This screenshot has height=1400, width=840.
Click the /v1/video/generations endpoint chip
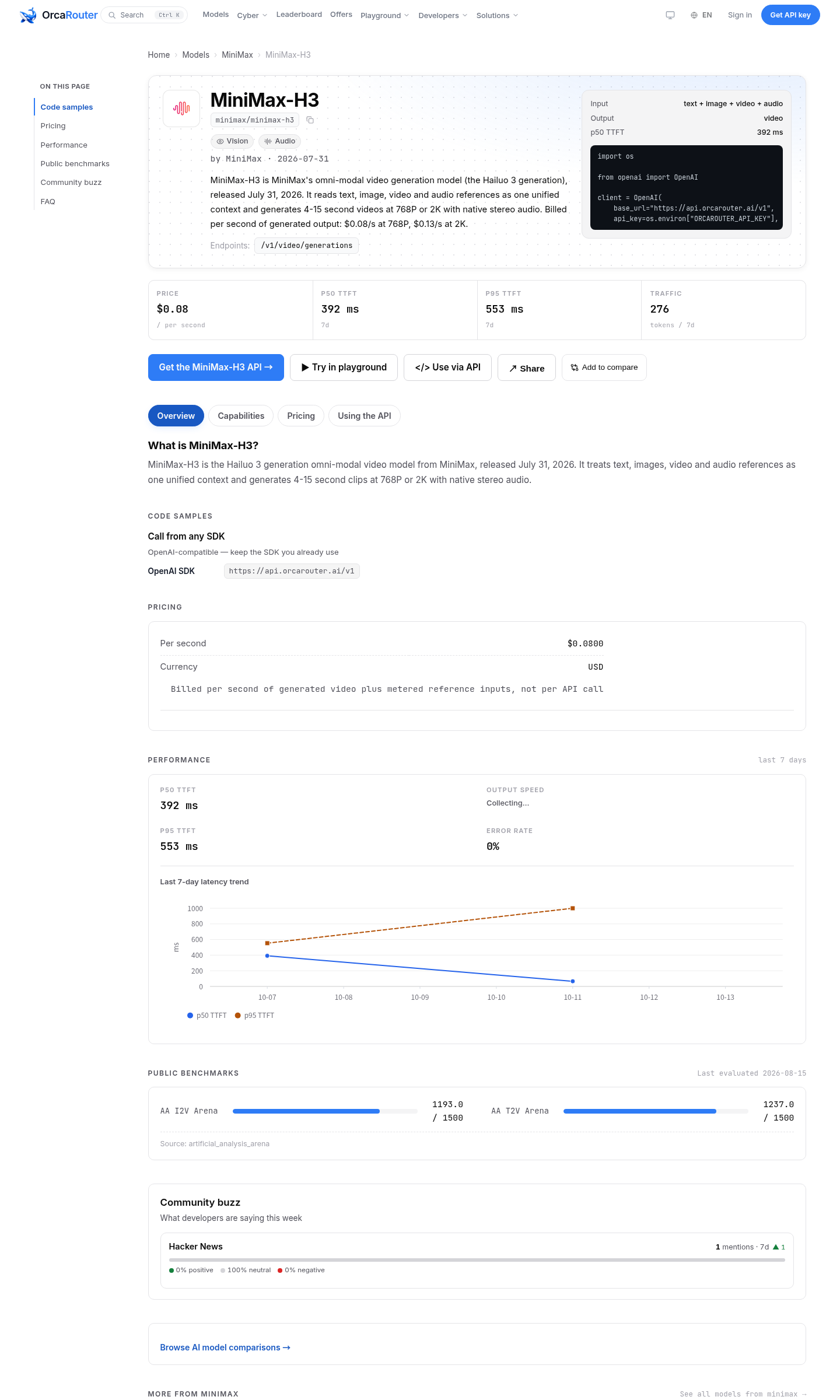coord(307,246)
